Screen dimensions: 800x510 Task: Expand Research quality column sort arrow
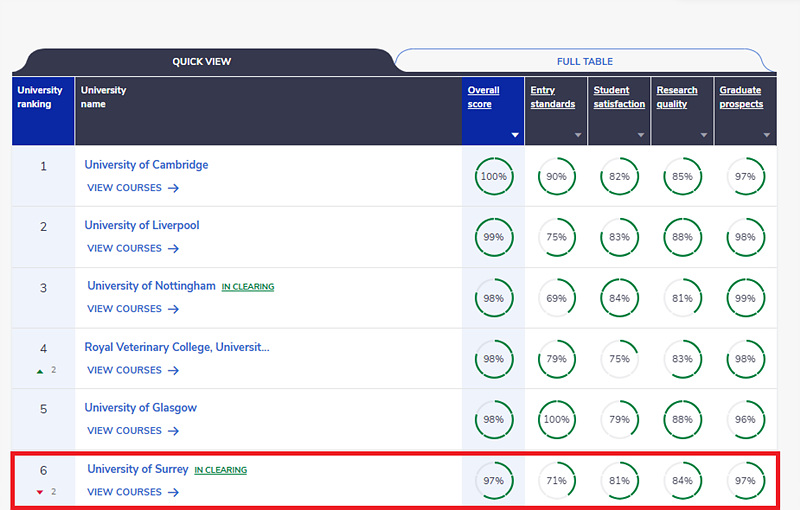704,135
